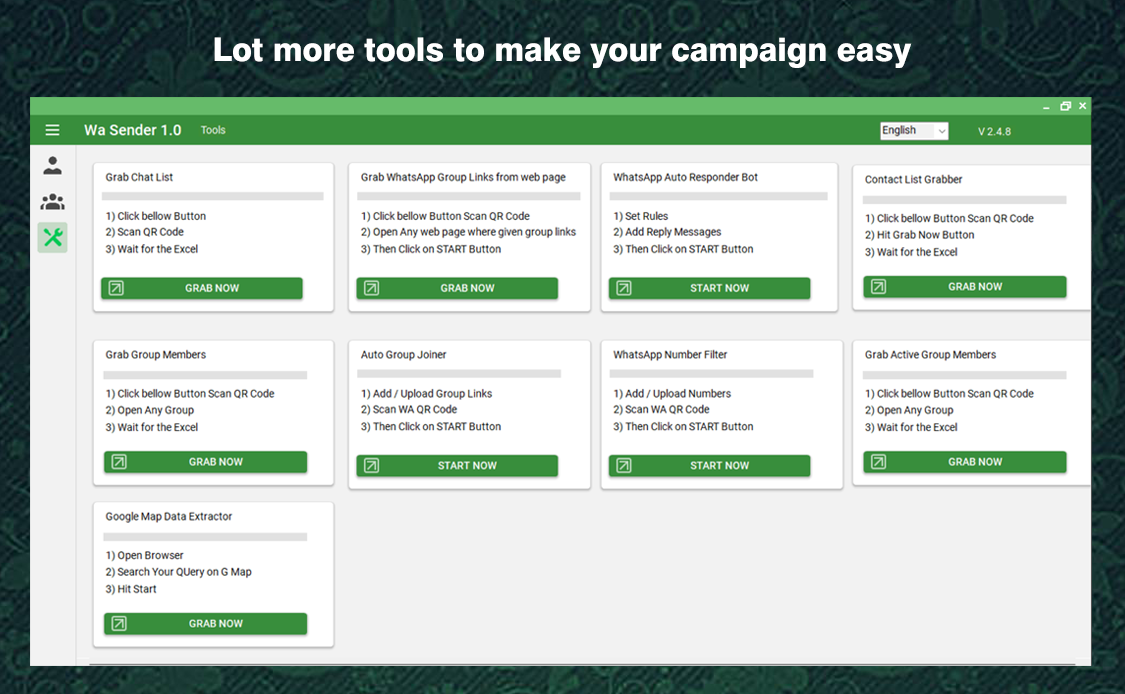Click GRAB NOW under Google Map Data Extractor

(x=205, y=623)
